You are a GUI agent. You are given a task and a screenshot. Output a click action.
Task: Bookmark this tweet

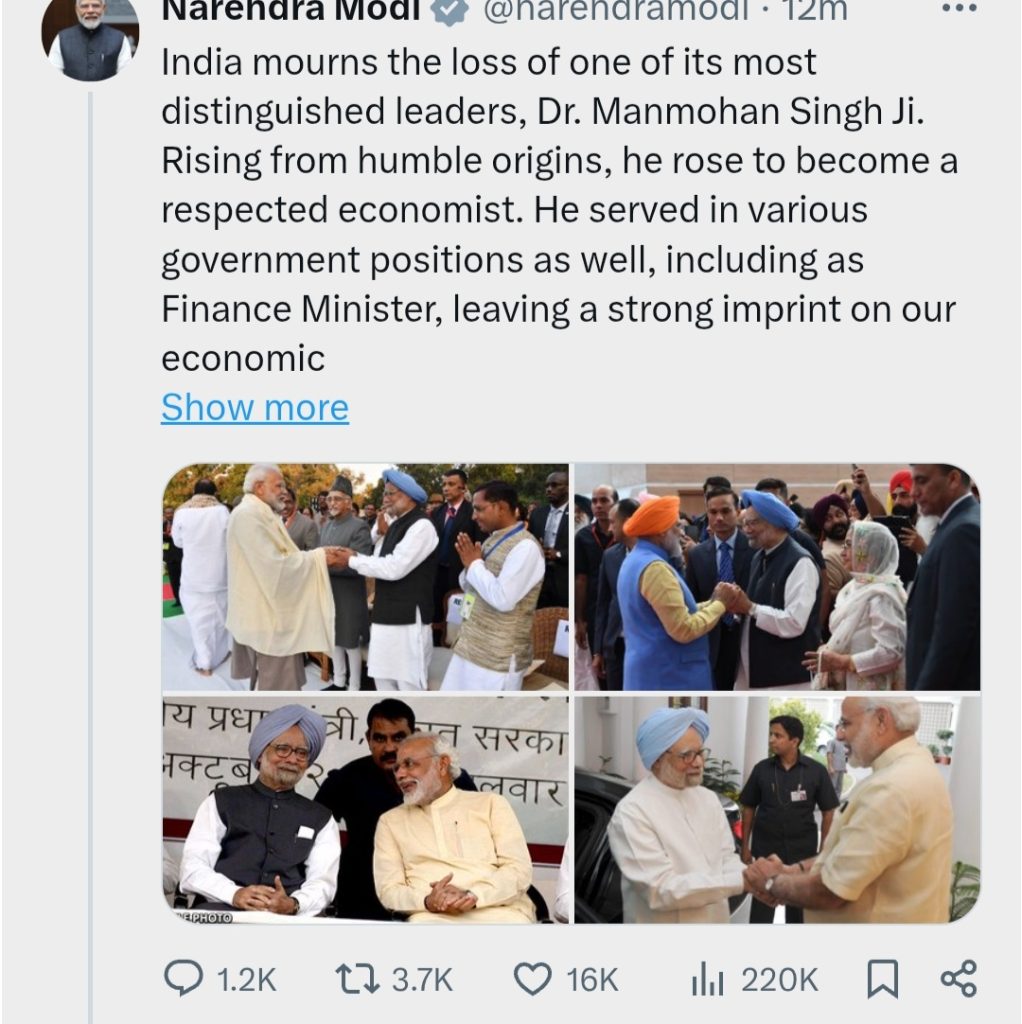pos(882,979)
